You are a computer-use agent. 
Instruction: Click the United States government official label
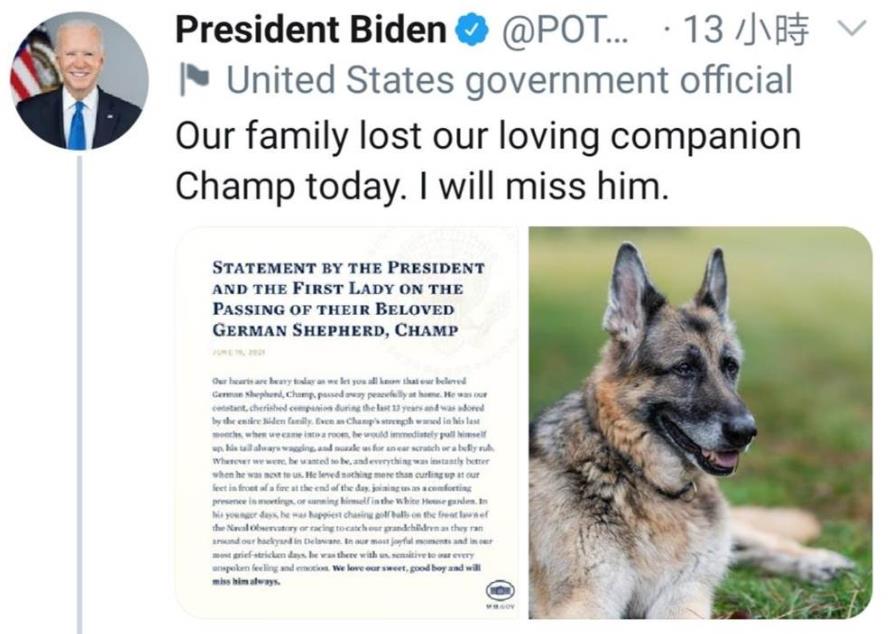pos(509,80)
